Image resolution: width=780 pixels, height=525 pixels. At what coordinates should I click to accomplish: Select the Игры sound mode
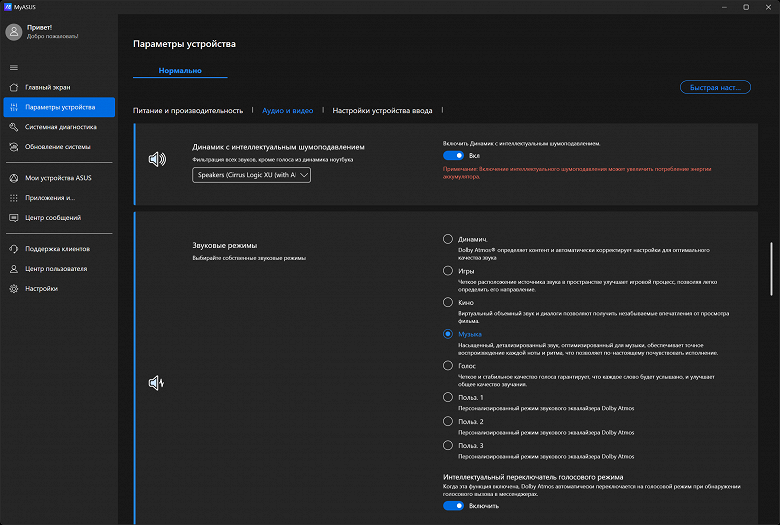point(448,270)
